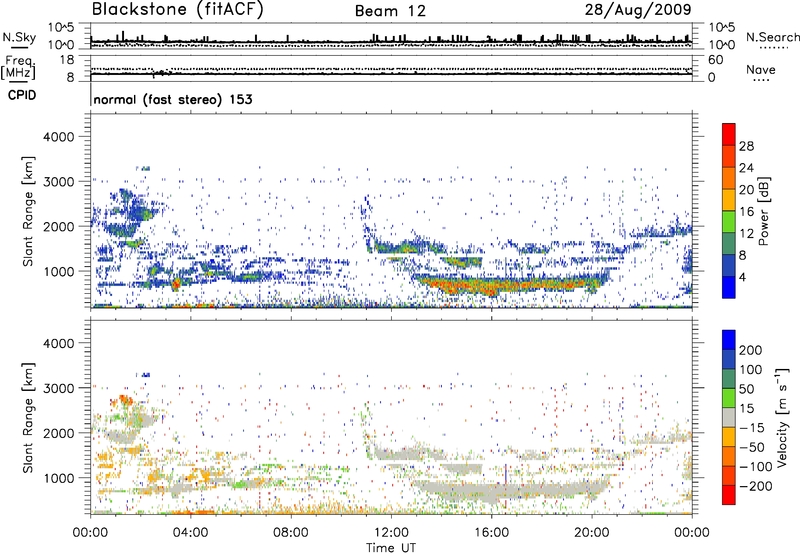Click the "28" power scale label
Viewport: 800px width, 554px height.
(746, 146)
